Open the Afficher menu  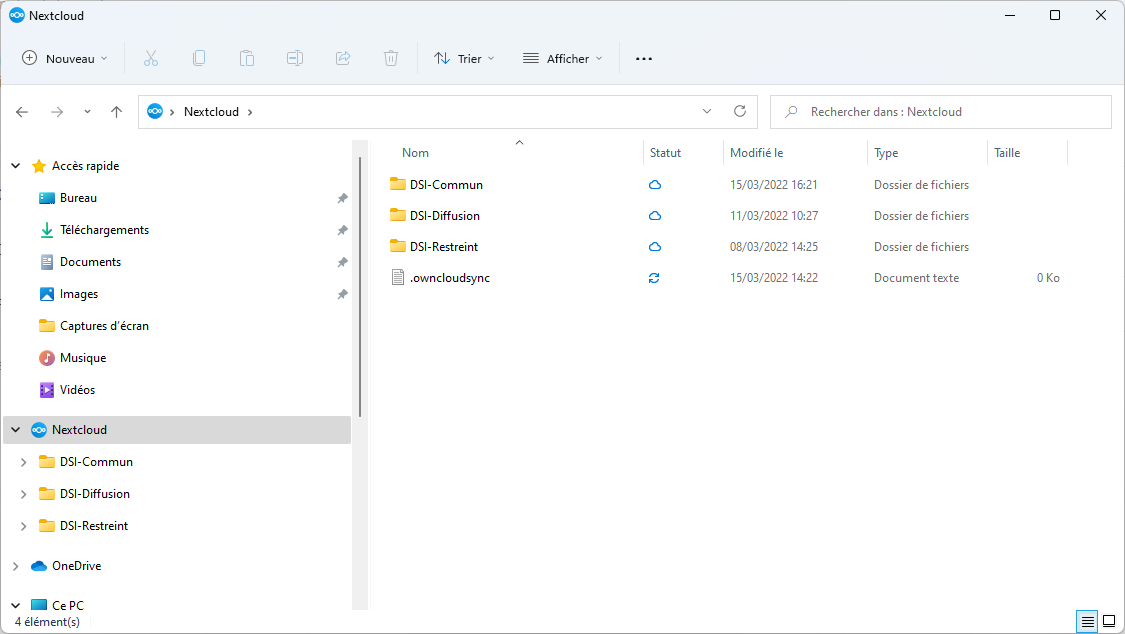tap(562, 58)
